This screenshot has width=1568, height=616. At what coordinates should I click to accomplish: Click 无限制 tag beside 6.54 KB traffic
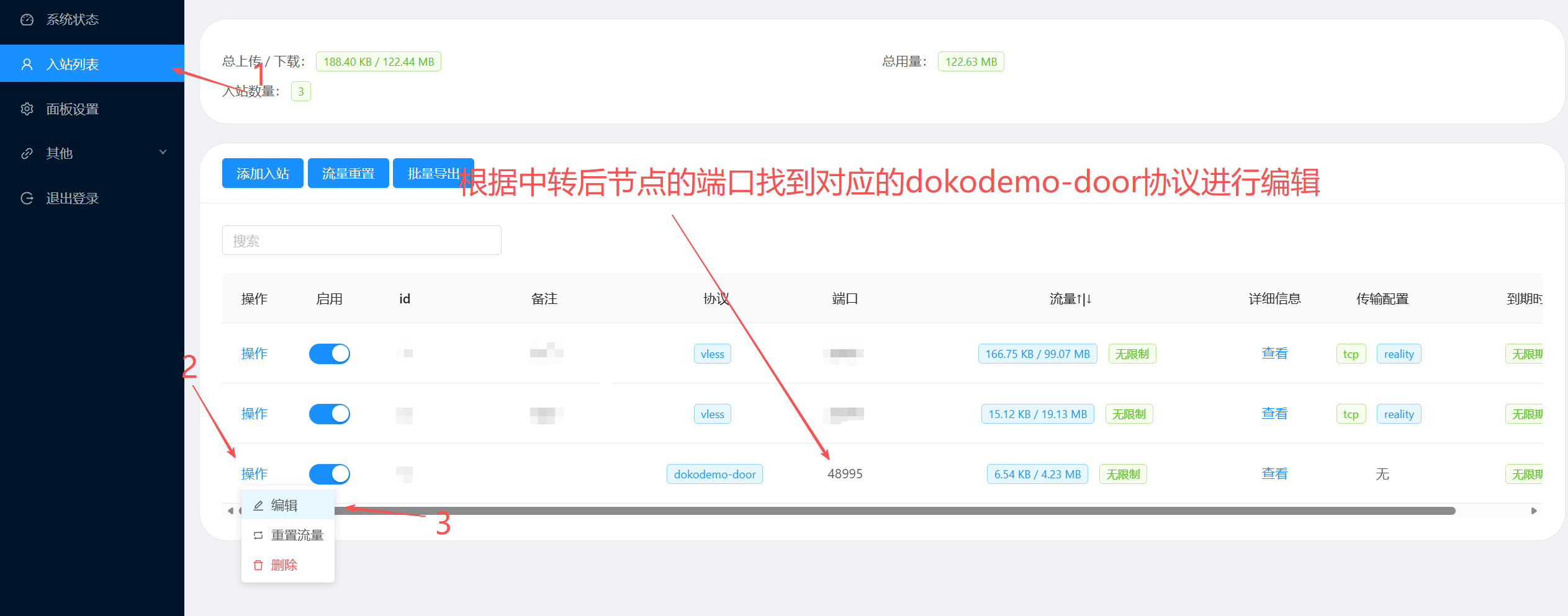point(1123,475)
